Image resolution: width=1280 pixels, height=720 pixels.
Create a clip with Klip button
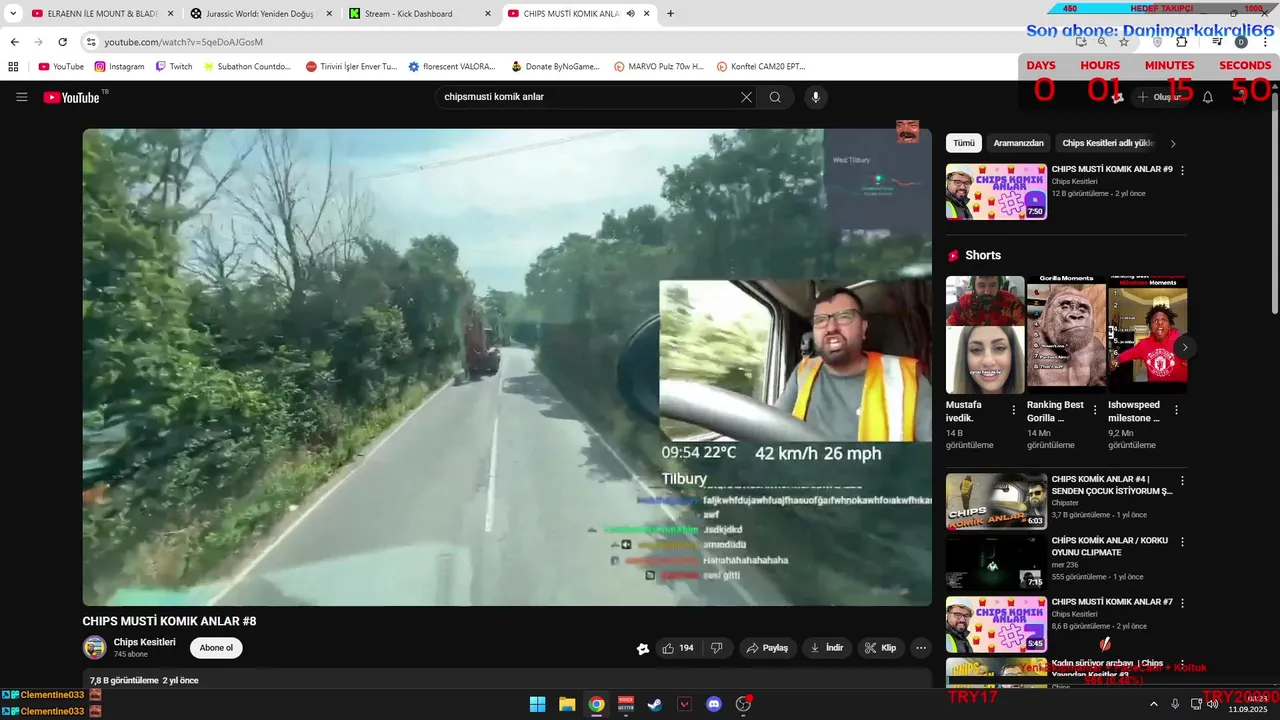pos(880,648)
